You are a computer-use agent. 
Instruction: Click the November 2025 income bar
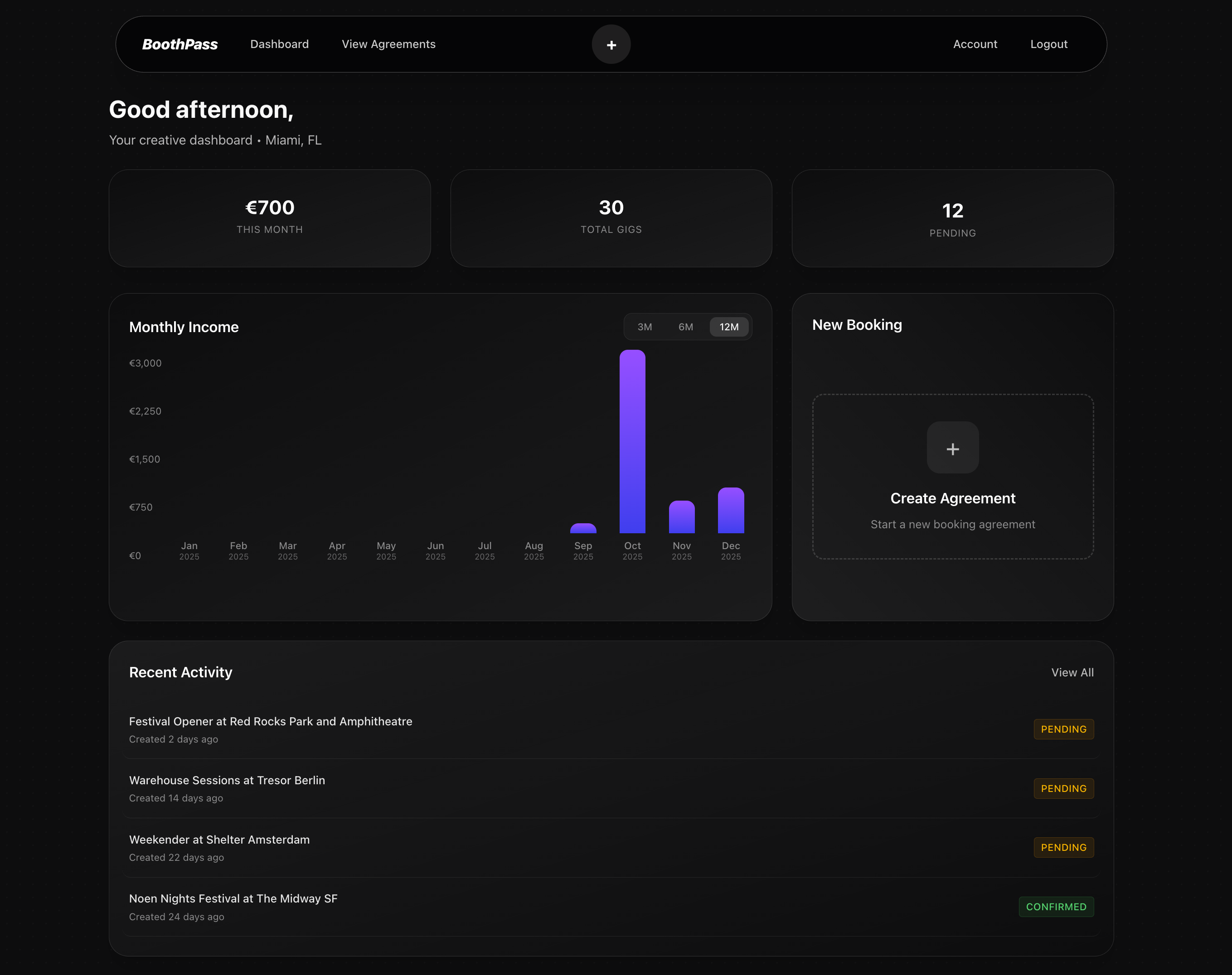pos(681,517)
